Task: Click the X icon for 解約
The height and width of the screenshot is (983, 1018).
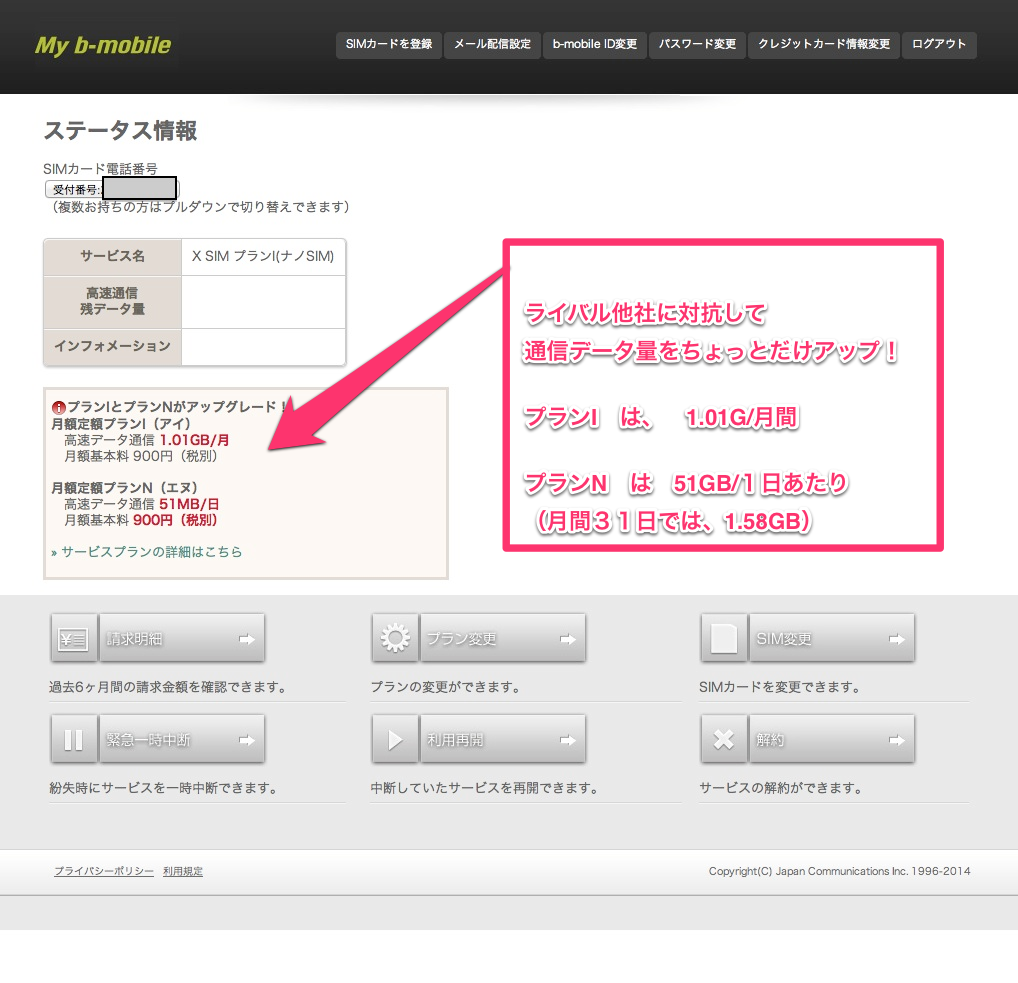Action: [x=724, y=740]
